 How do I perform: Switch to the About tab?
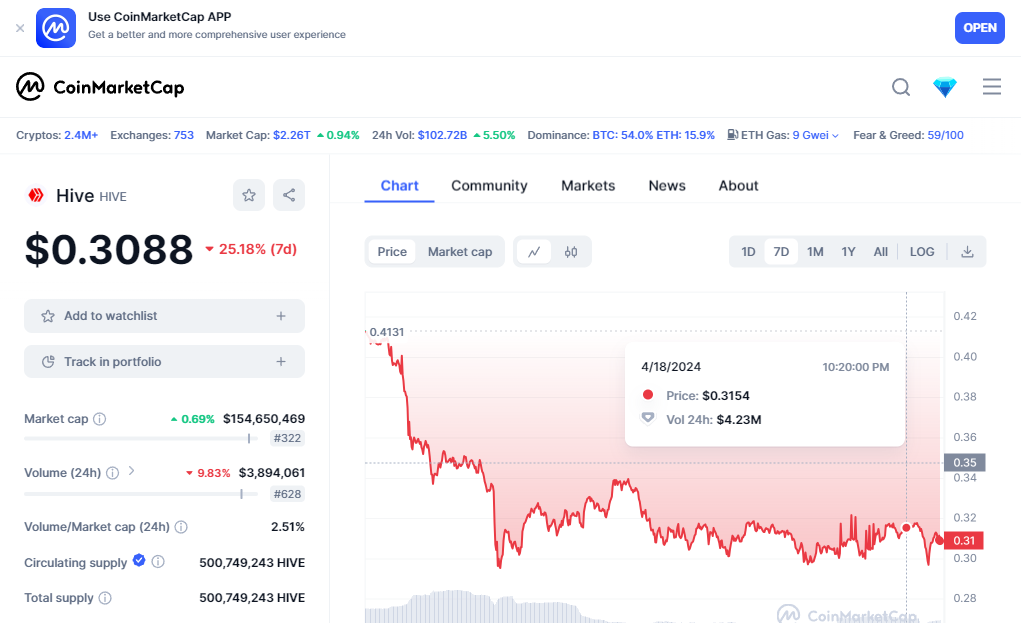738,186
